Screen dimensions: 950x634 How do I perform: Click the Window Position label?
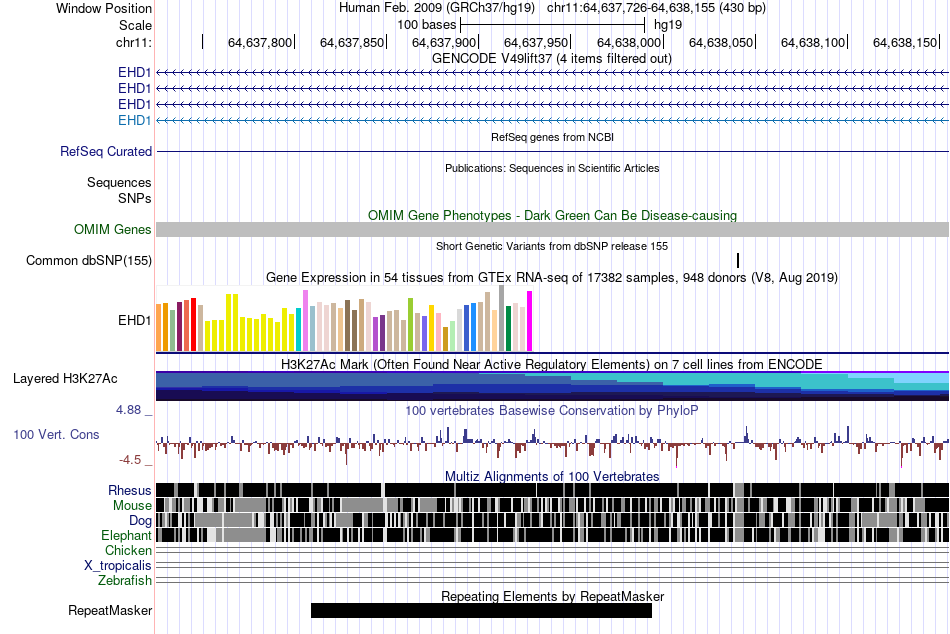click(x=104, y=8)
